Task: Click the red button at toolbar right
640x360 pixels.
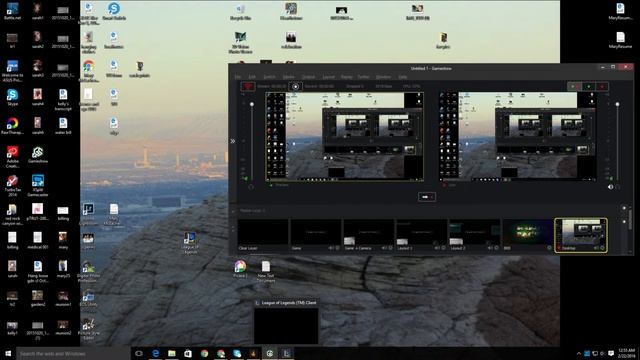Action: click(x=602, y=86)
